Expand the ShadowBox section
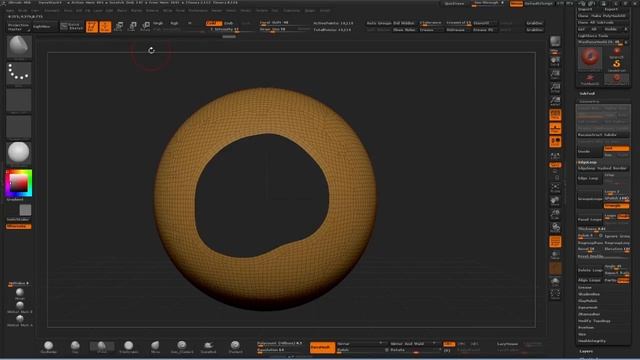 (x=589, y=294)
